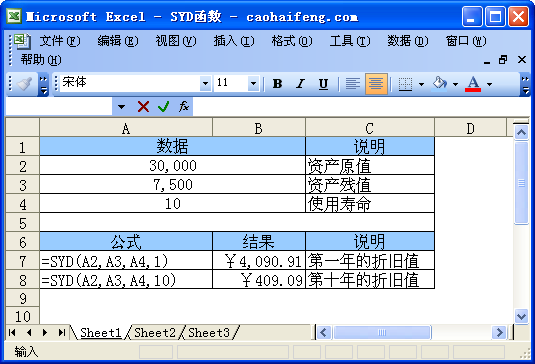Apply borders with the borders icon
Screen dimensions: 535x364
405,84
